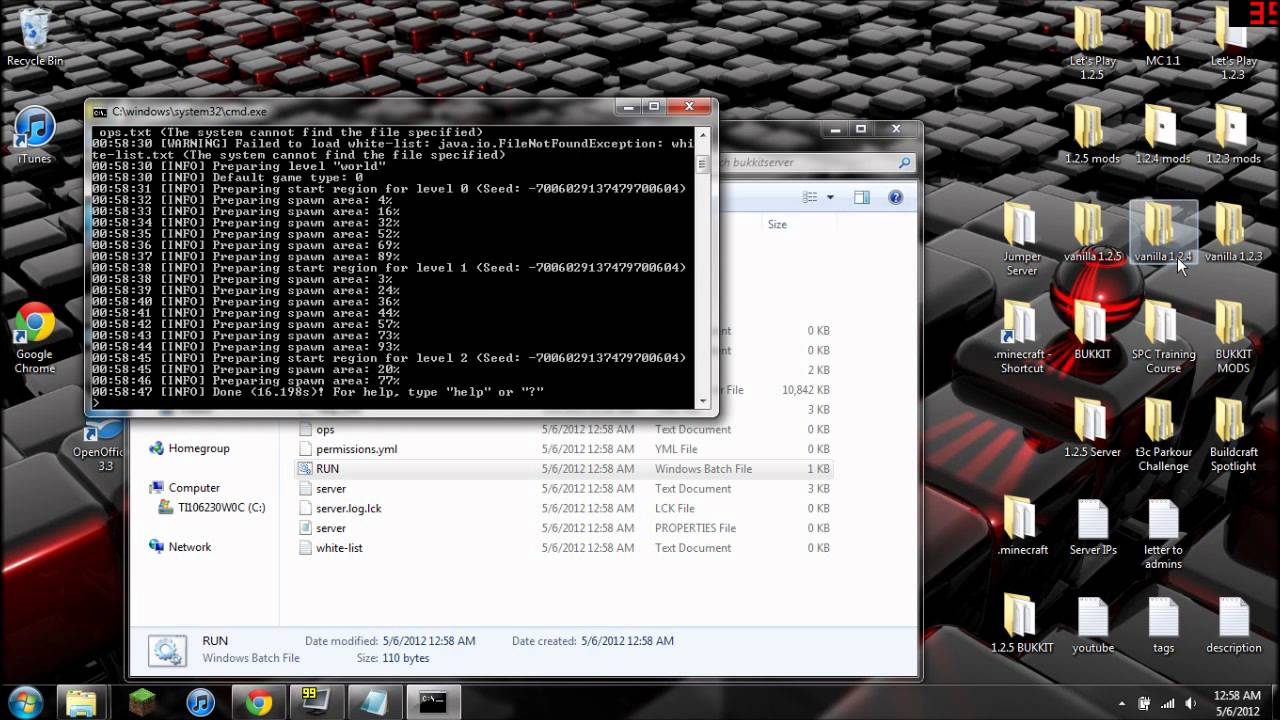Select the 1.2.5 mods folder
This screenshot has height=720, width=1280.
click(x=1092, y=135)
